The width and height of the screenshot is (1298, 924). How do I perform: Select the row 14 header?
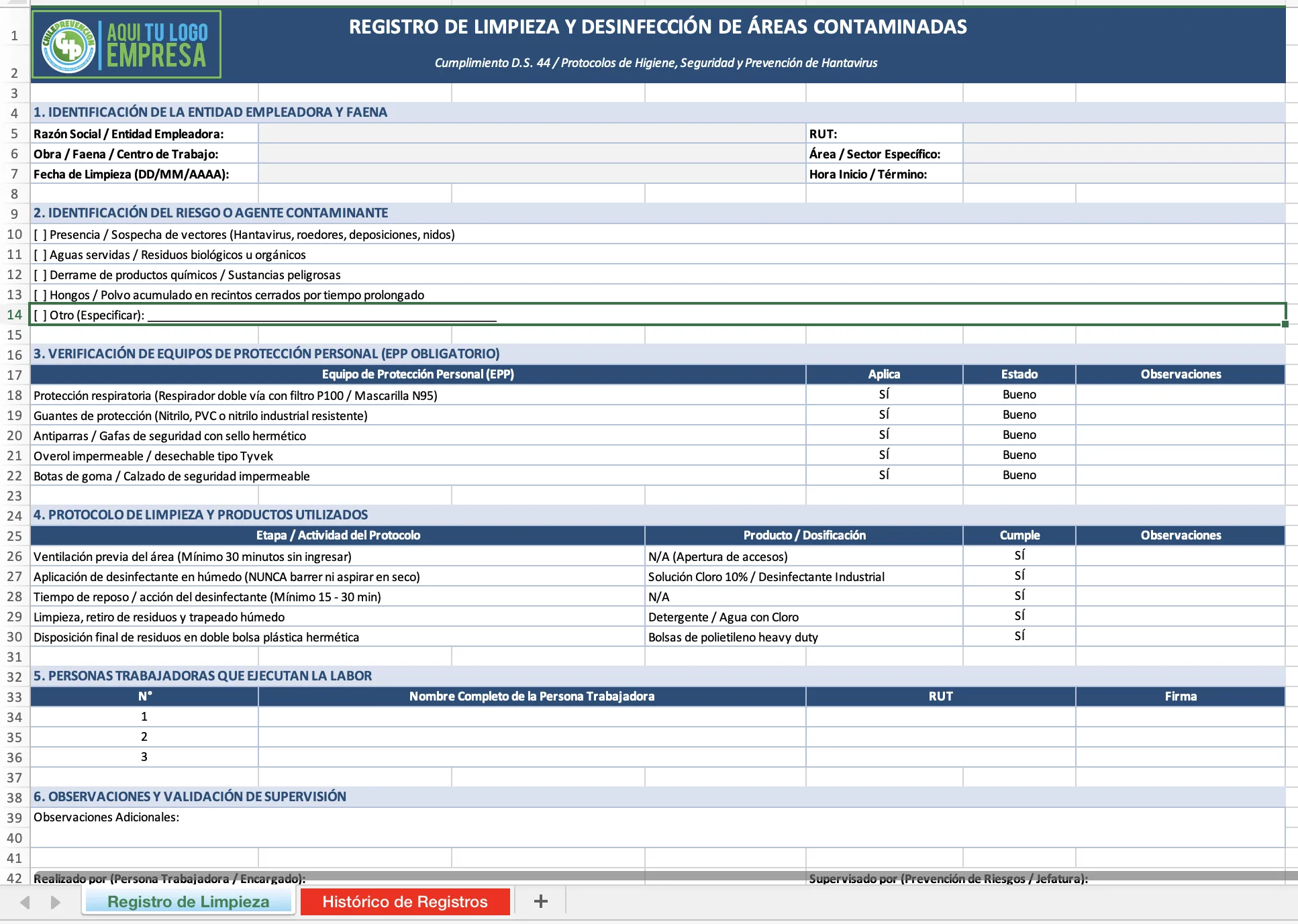coord(14,314)
